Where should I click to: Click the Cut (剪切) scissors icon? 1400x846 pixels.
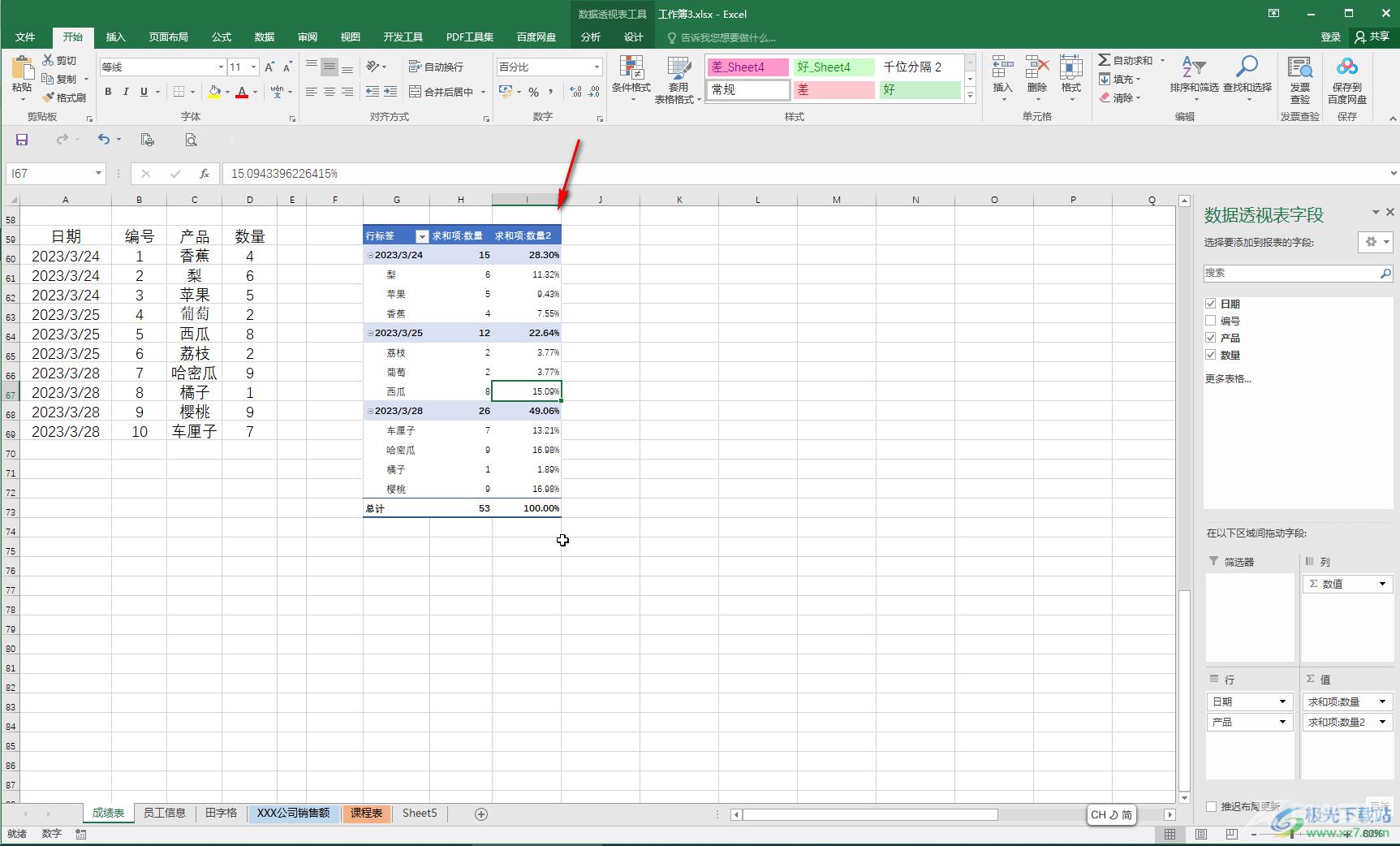click(48, 60)
